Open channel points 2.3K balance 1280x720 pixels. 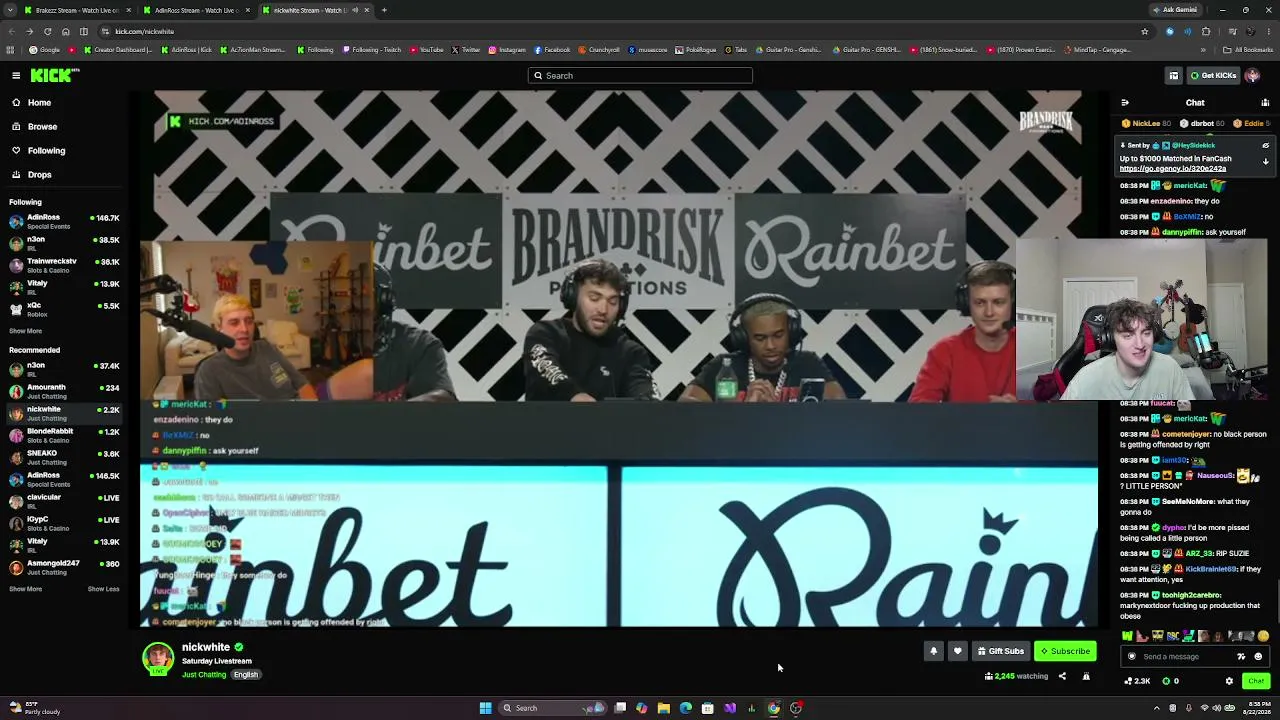[x=1137, y=681]
